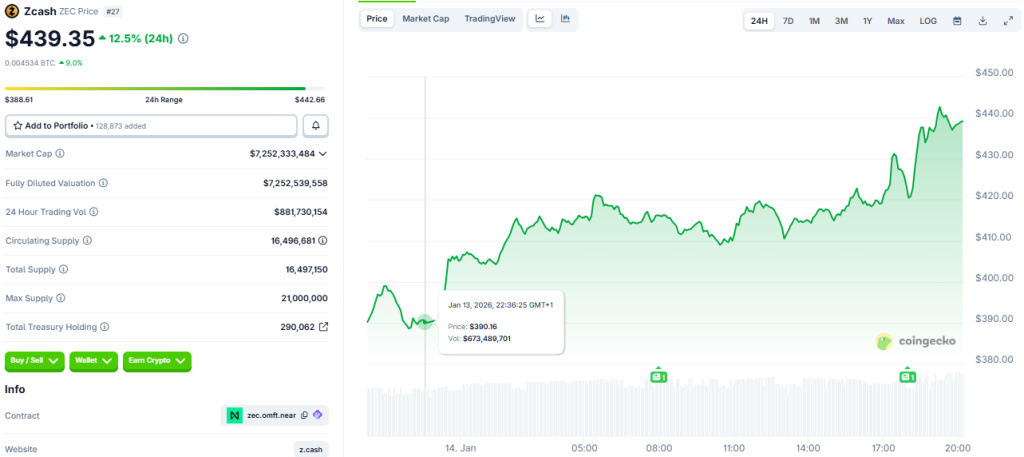
Task: Open the Earn Crypto dropdown
Action: 156,360
